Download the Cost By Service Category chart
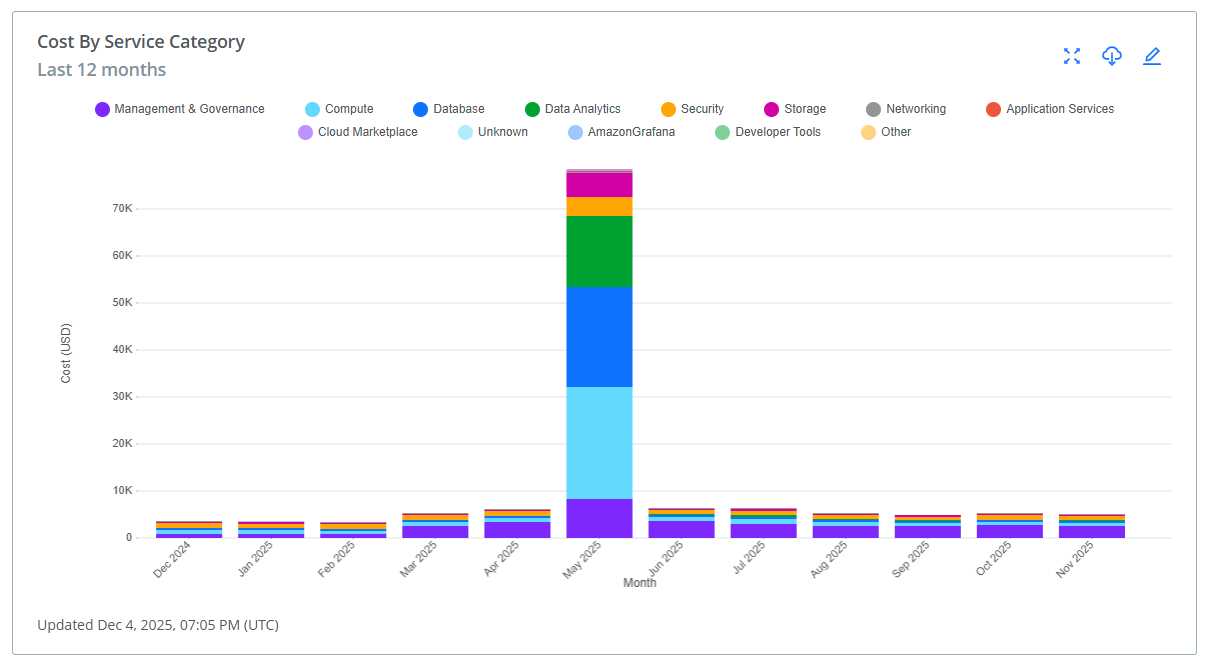The height and width of the screenshot is (666, 1213). point(1112,56)
